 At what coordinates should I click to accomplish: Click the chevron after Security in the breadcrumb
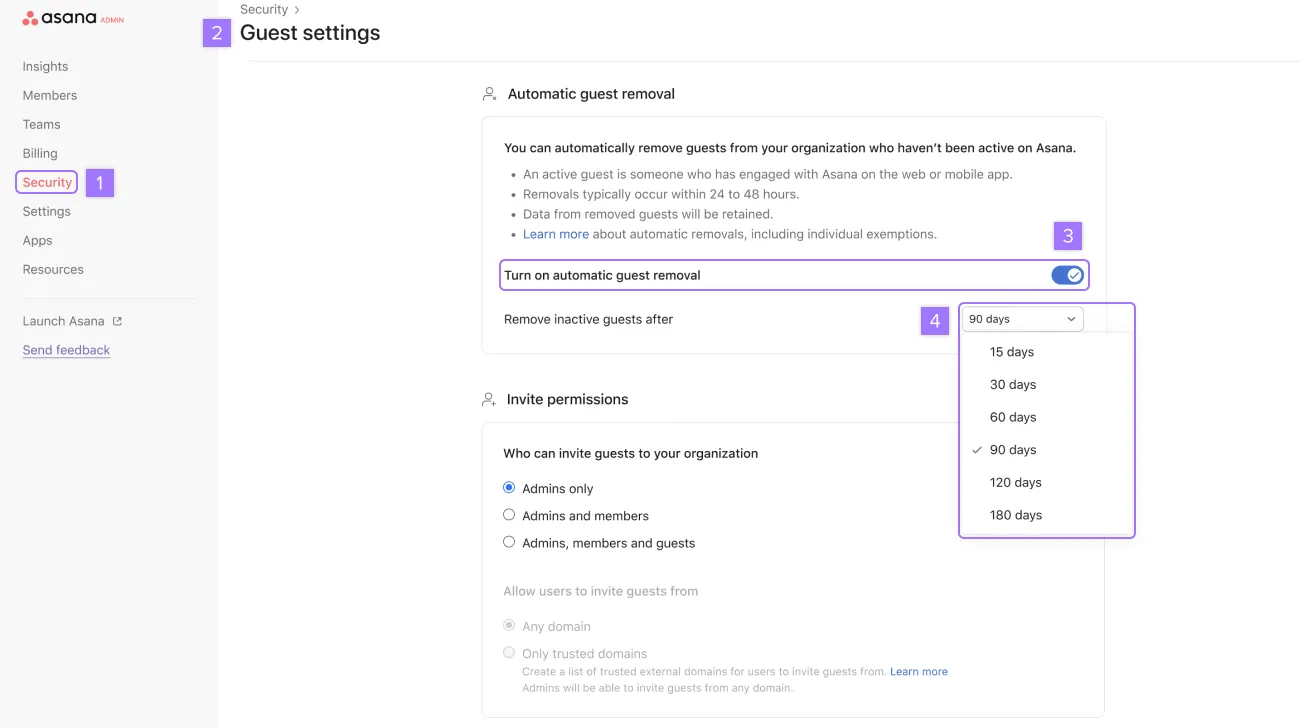point(294,9)
